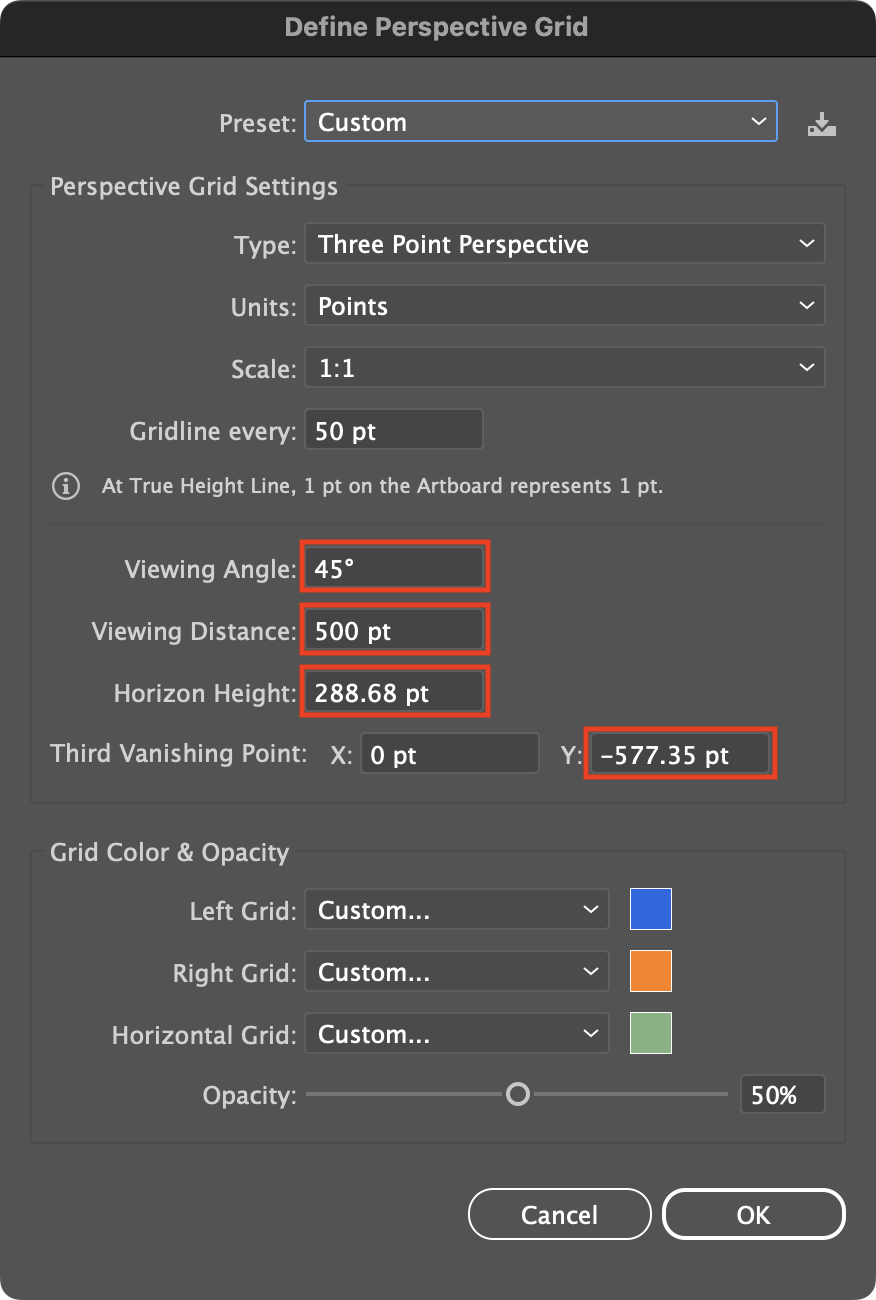
Task: Open the Scale dropdown
Action: 564,367
